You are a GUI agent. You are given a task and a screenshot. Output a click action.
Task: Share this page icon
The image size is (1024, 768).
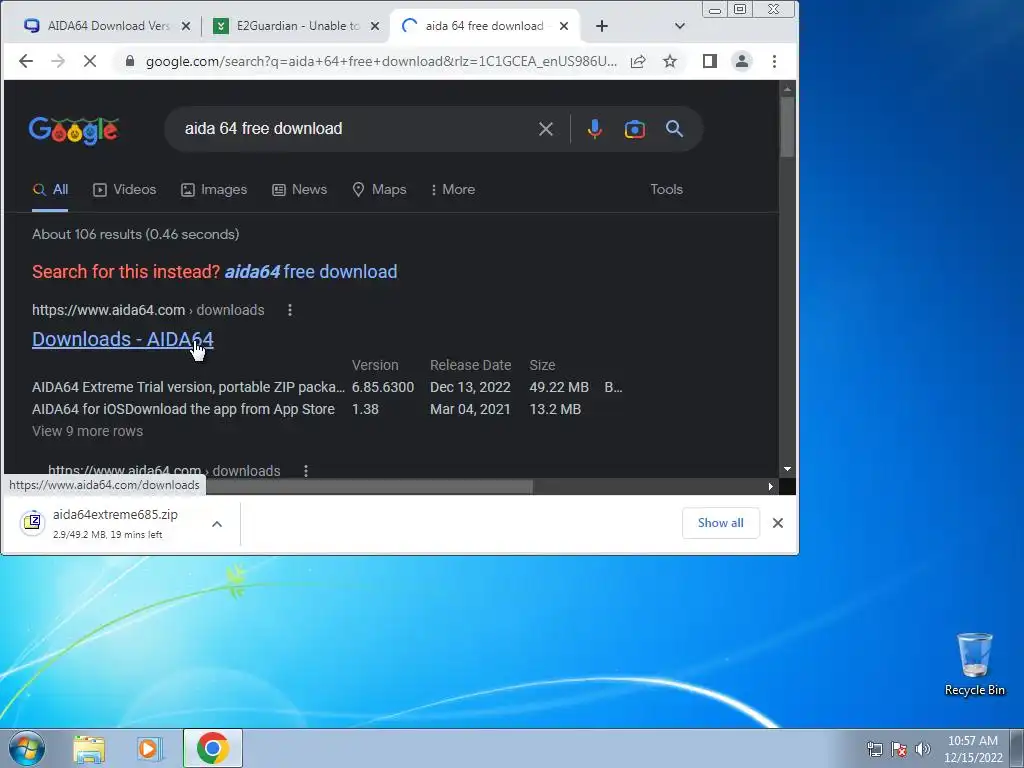[638, 61]
